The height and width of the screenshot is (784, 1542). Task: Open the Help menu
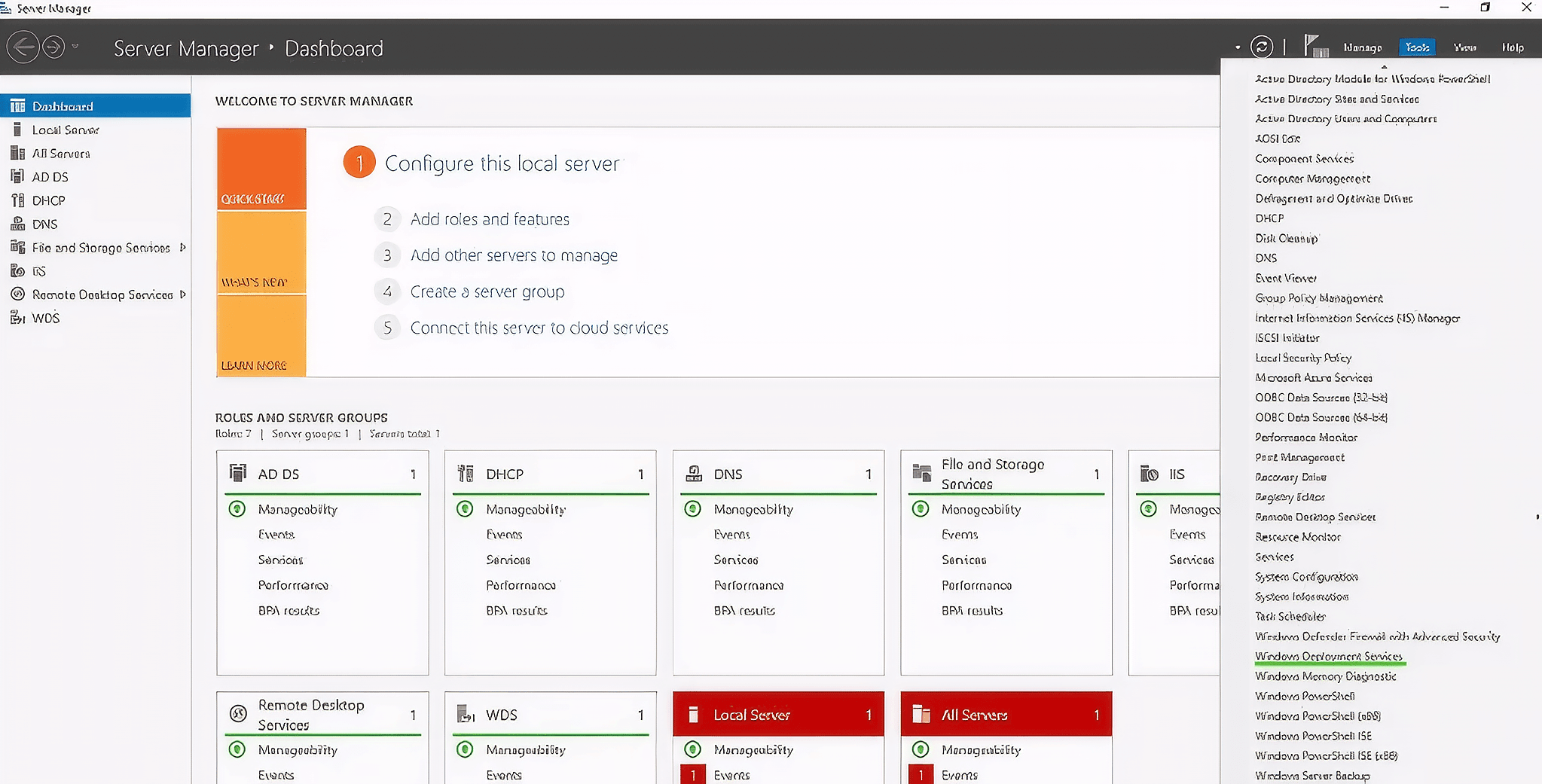(x=1513, y=47)
